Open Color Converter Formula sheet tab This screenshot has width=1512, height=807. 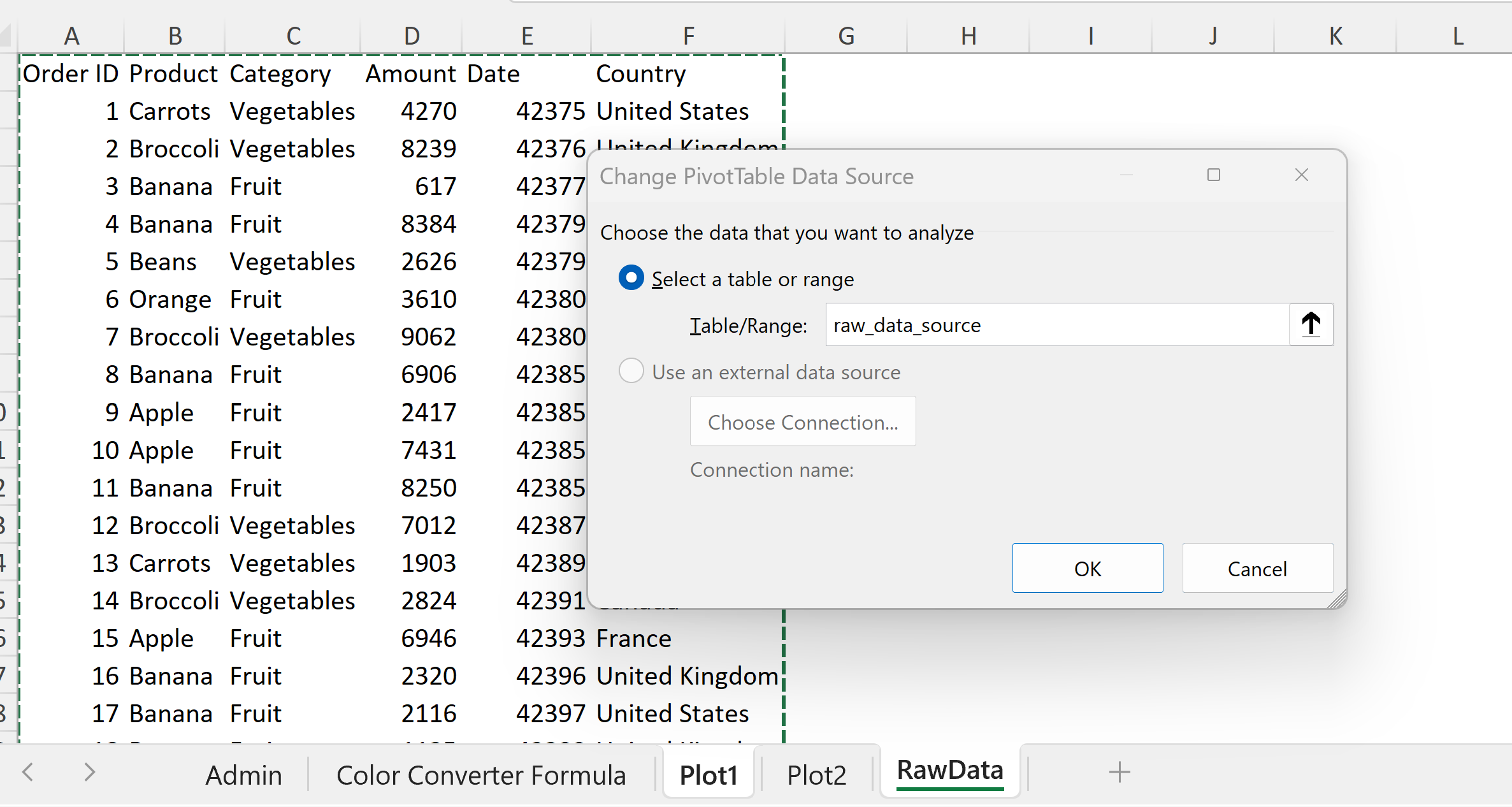click(481, 775)
